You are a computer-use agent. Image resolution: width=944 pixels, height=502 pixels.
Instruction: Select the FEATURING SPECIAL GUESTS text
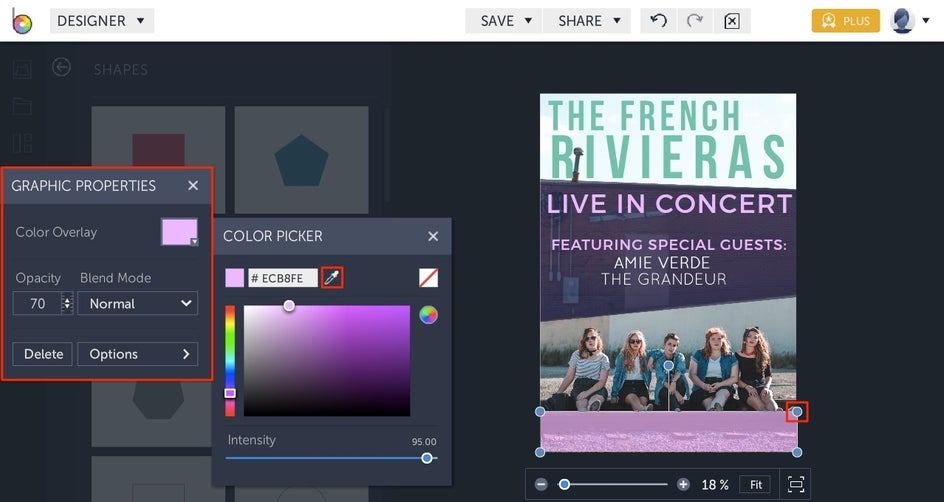tap(669, 245)
